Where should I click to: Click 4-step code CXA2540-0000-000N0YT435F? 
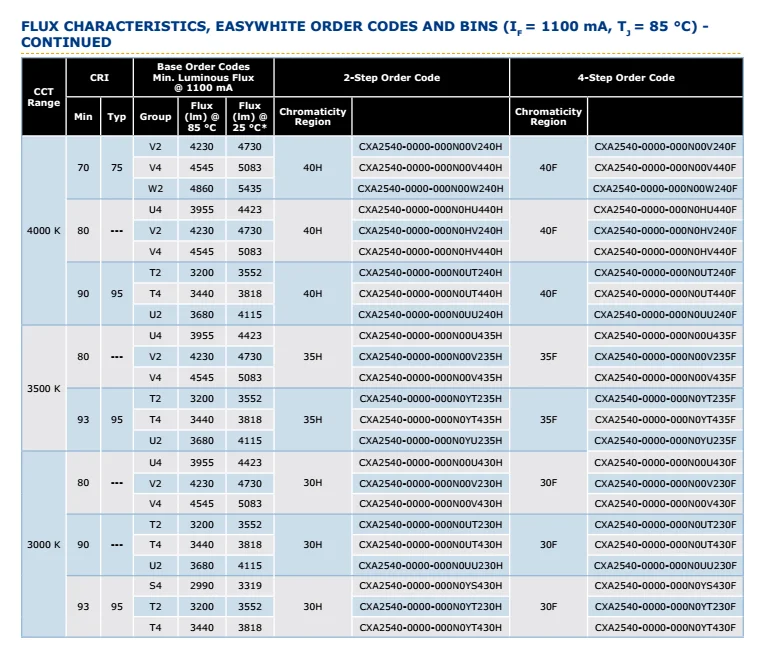click(x=665, y=420)
